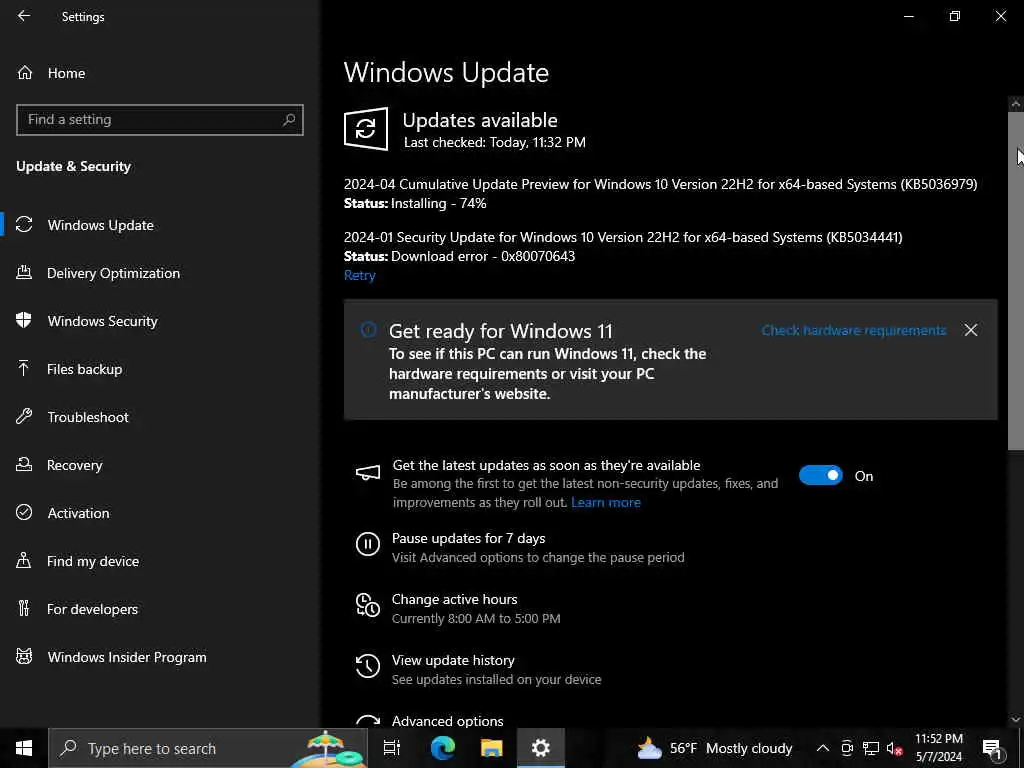This screenshot has width=1024, height=768.
Task: Click the Pause updates icon
Action: (x=368, y=543)
